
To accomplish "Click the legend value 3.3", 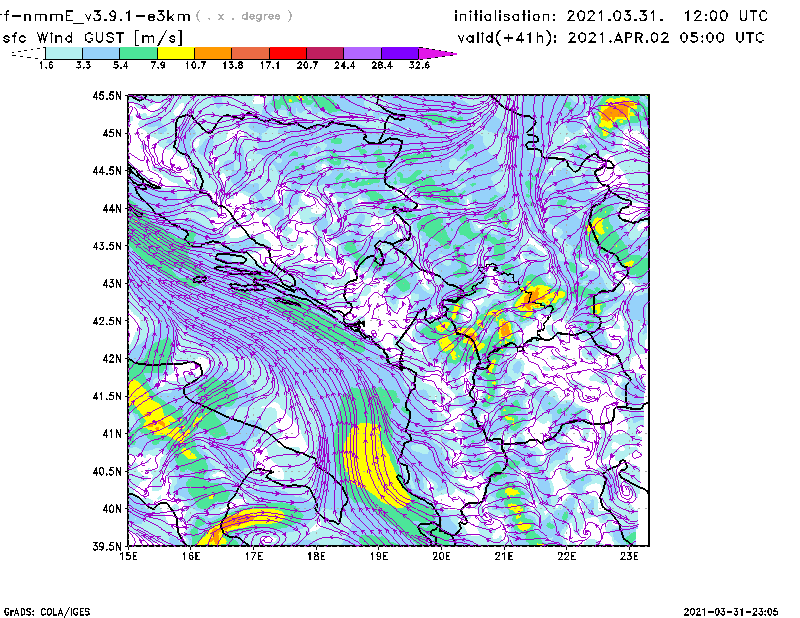I will (83, 65).
